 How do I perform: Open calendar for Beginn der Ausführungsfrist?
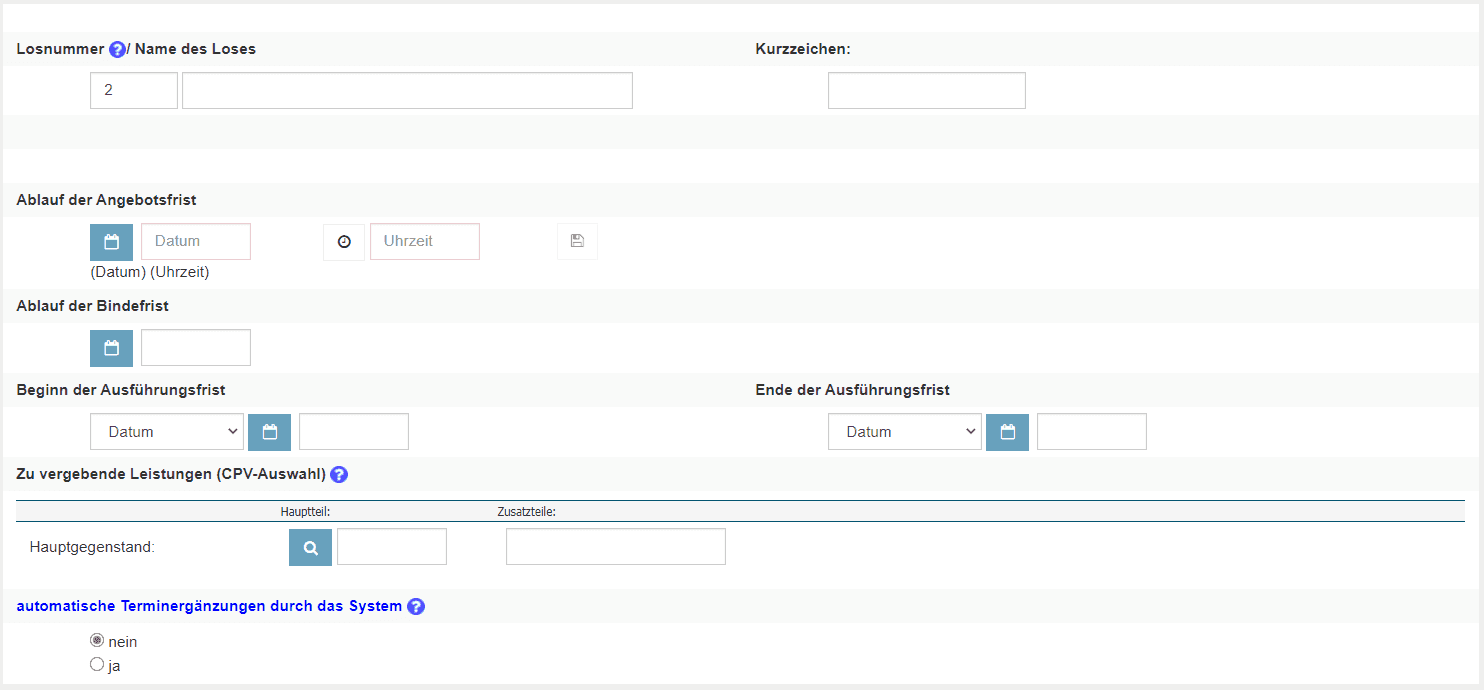[269, 432]
